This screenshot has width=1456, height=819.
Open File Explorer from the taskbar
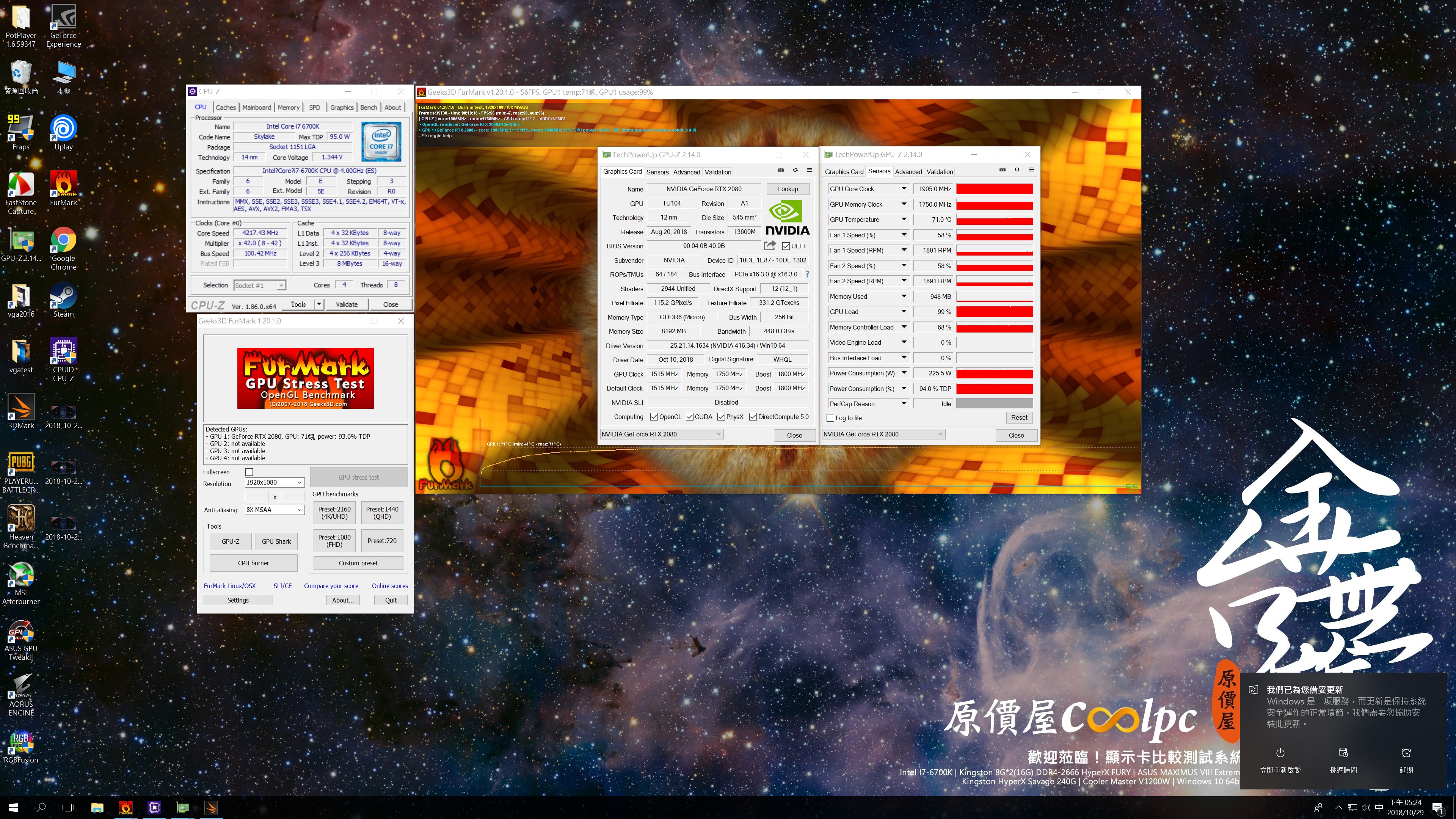tap(97, 807)
